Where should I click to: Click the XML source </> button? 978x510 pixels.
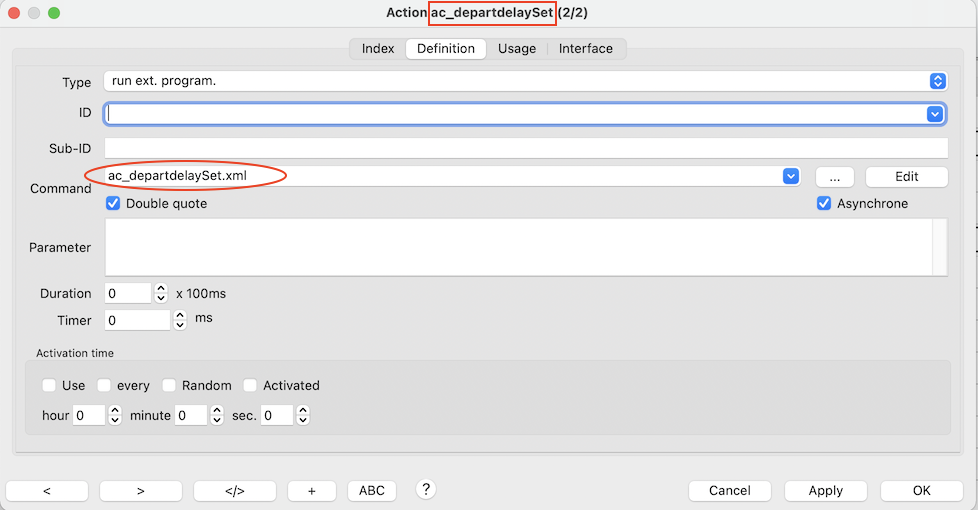click(234, 491)
